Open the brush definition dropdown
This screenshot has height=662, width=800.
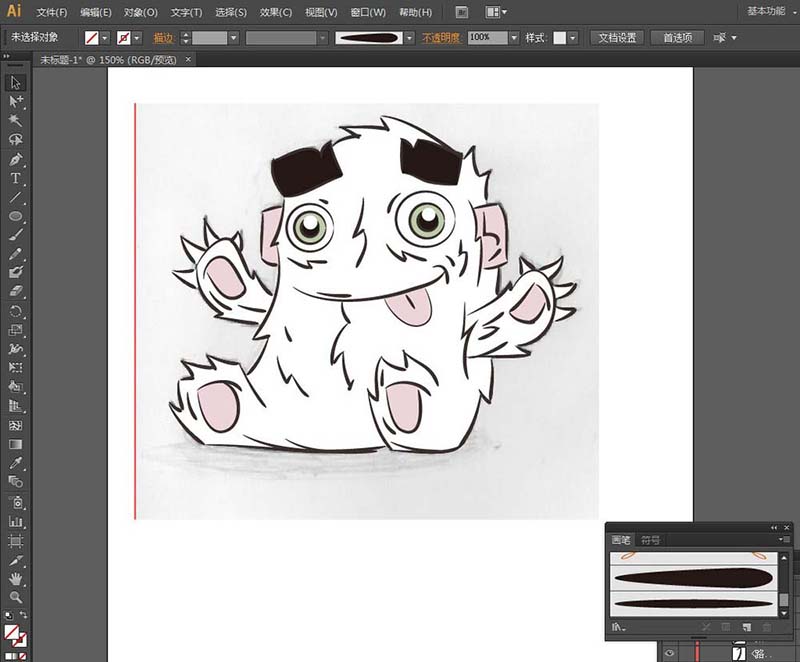point(409,38)
